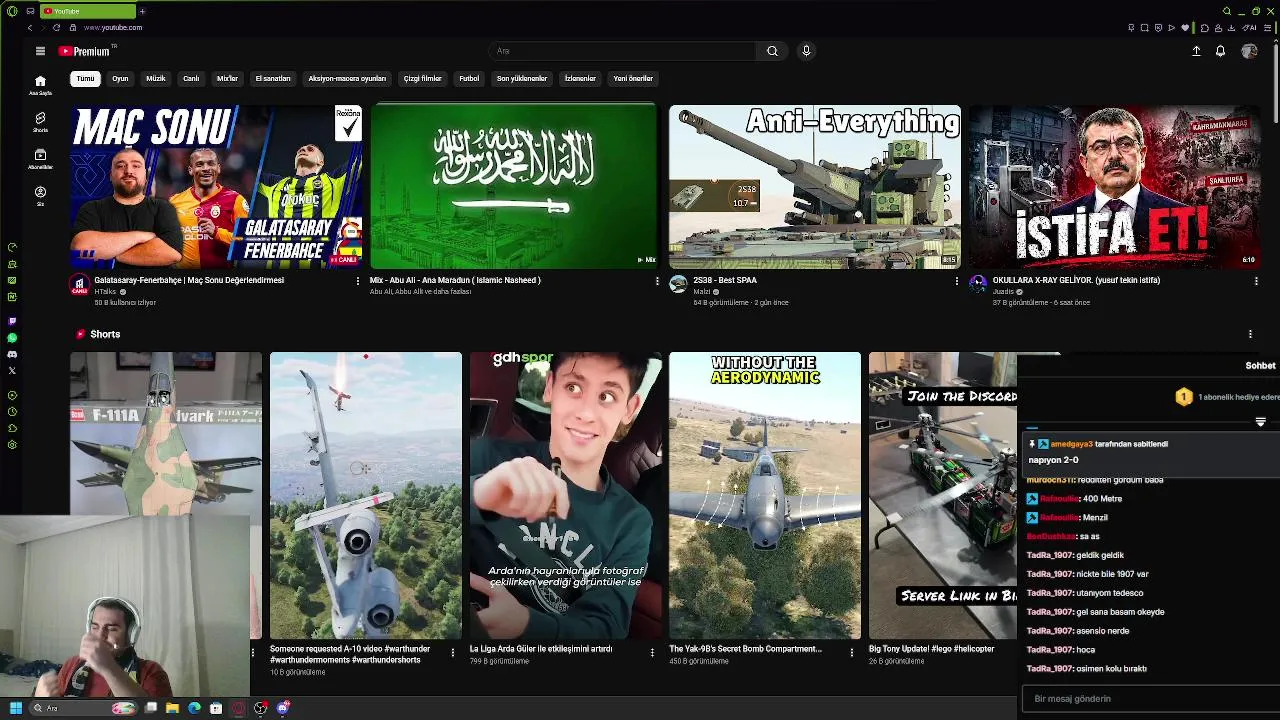Click the YouTube search field

pos(623,51)
